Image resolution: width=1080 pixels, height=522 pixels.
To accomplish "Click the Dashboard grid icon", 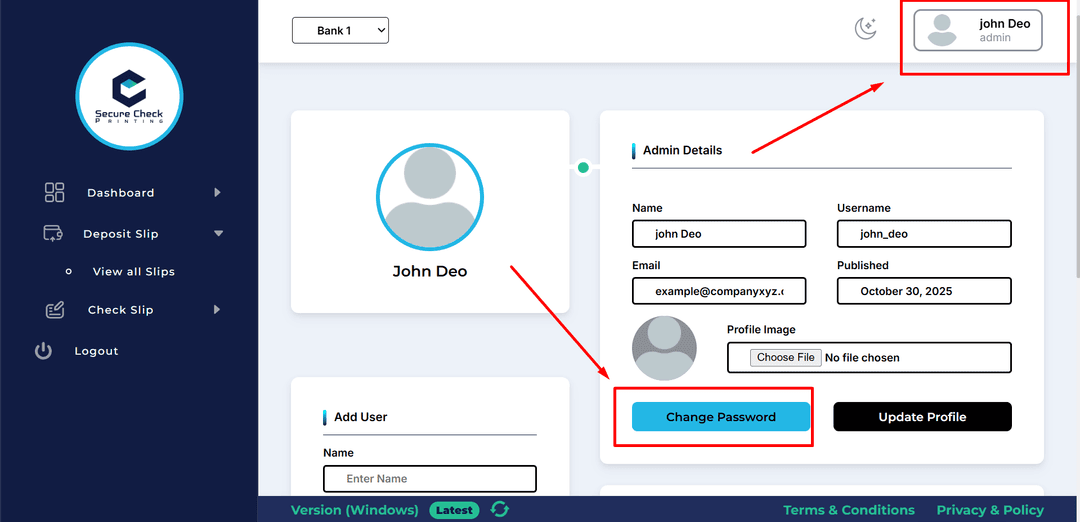I will [54, 193].
